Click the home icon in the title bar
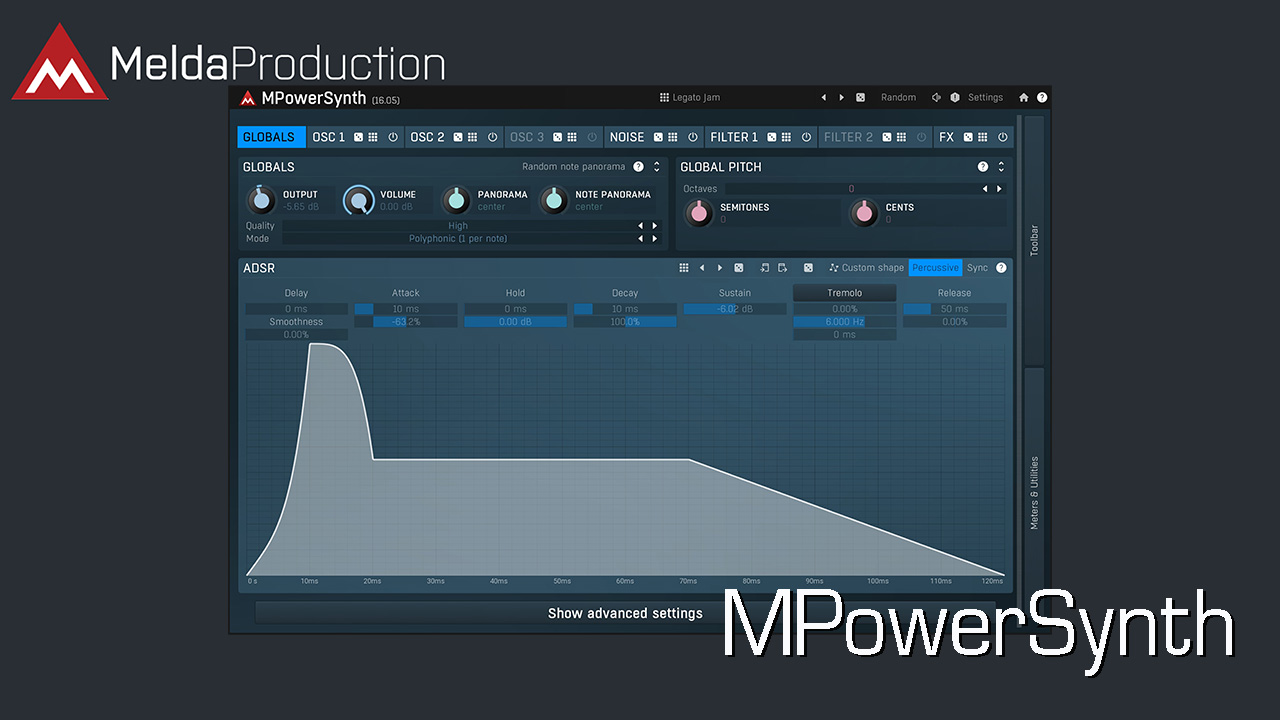This screenshot has height=720, width=1280. coord(1023,98)
